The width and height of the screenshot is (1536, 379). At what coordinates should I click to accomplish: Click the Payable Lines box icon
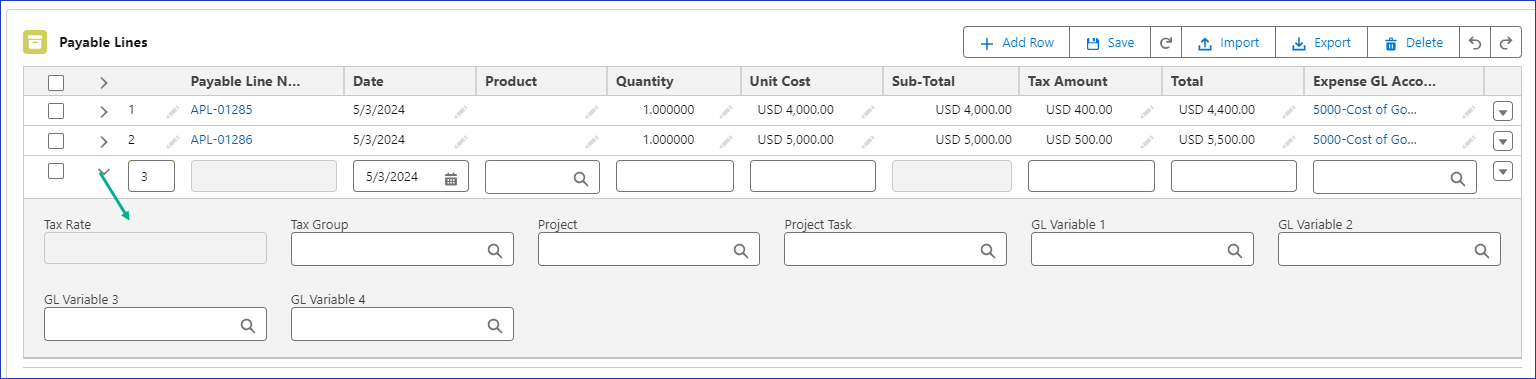pos(35,42)
